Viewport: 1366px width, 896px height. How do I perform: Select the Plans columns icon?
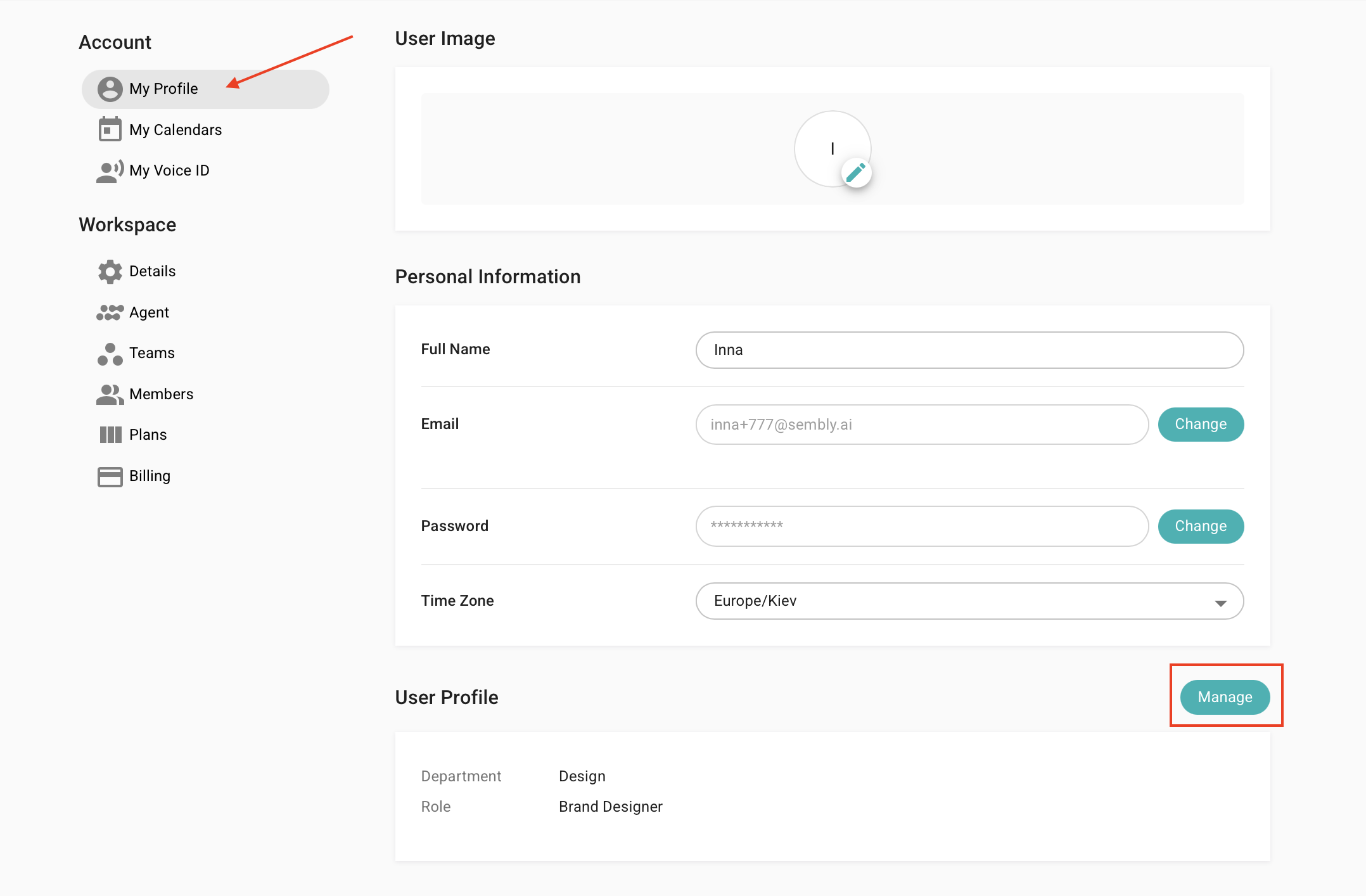pos(110,434)
